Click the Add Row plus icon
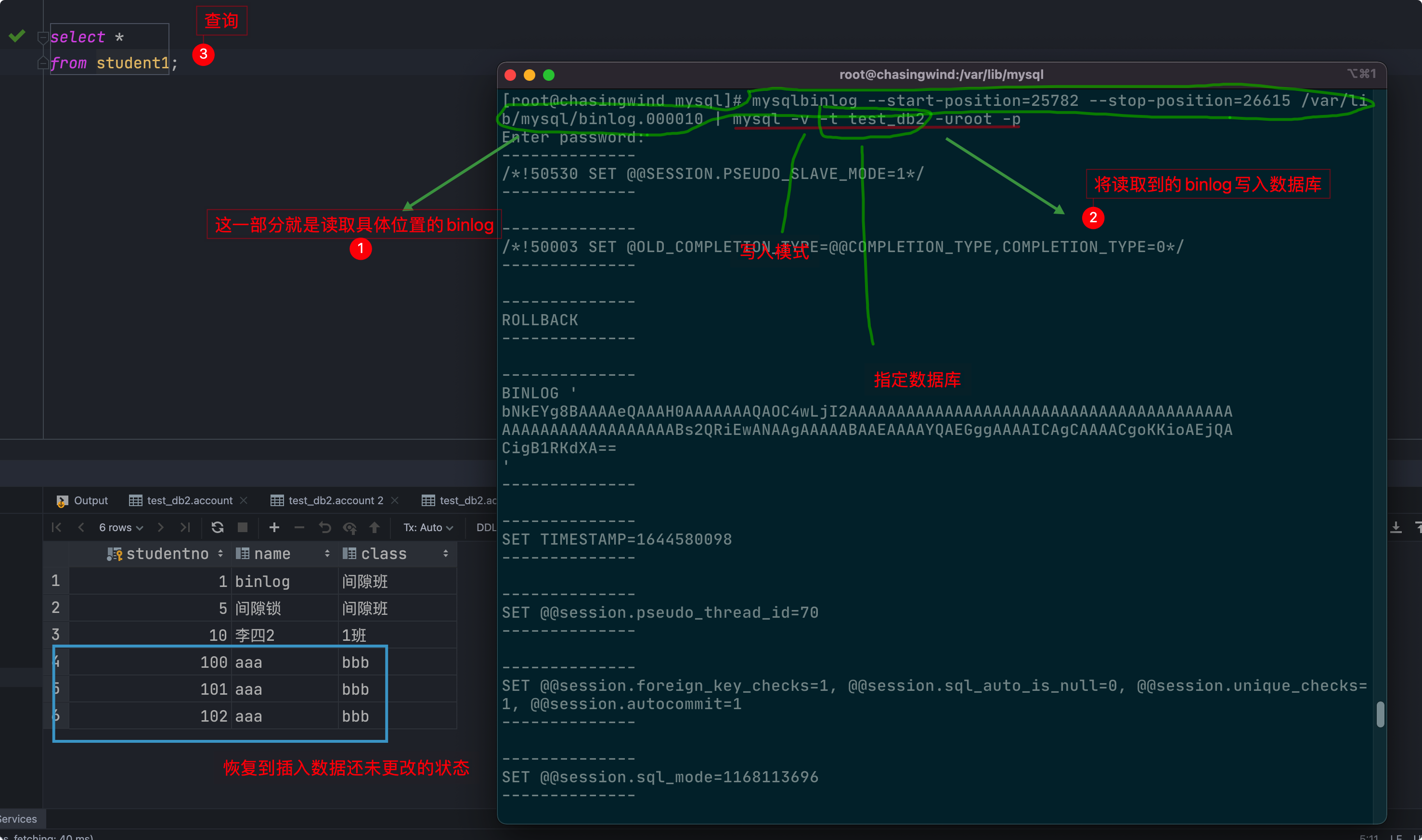 [274, 528]
